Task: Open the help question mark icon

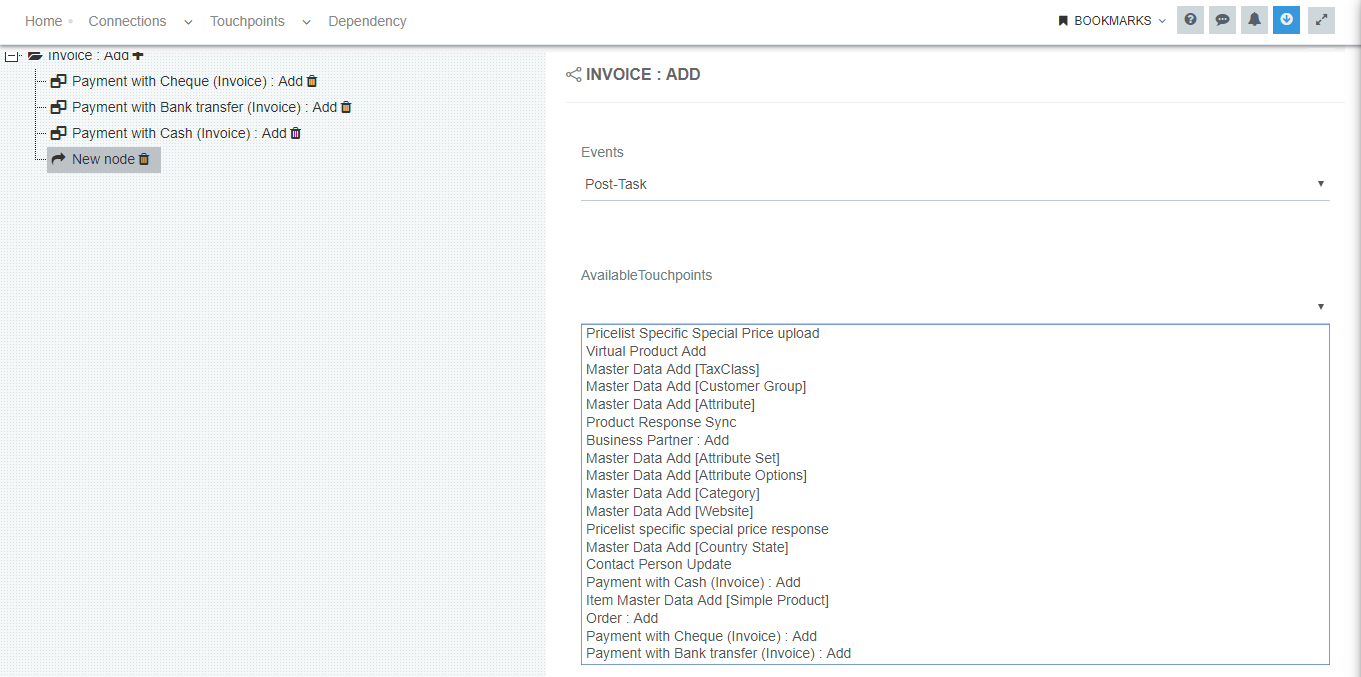Action: pos(1190,20)
